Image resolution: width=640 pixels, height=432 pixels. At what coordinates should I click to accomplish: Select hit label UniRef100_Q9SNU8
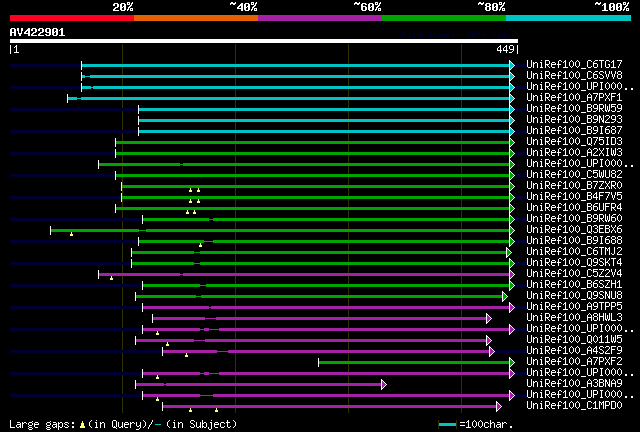pos(574,296)
